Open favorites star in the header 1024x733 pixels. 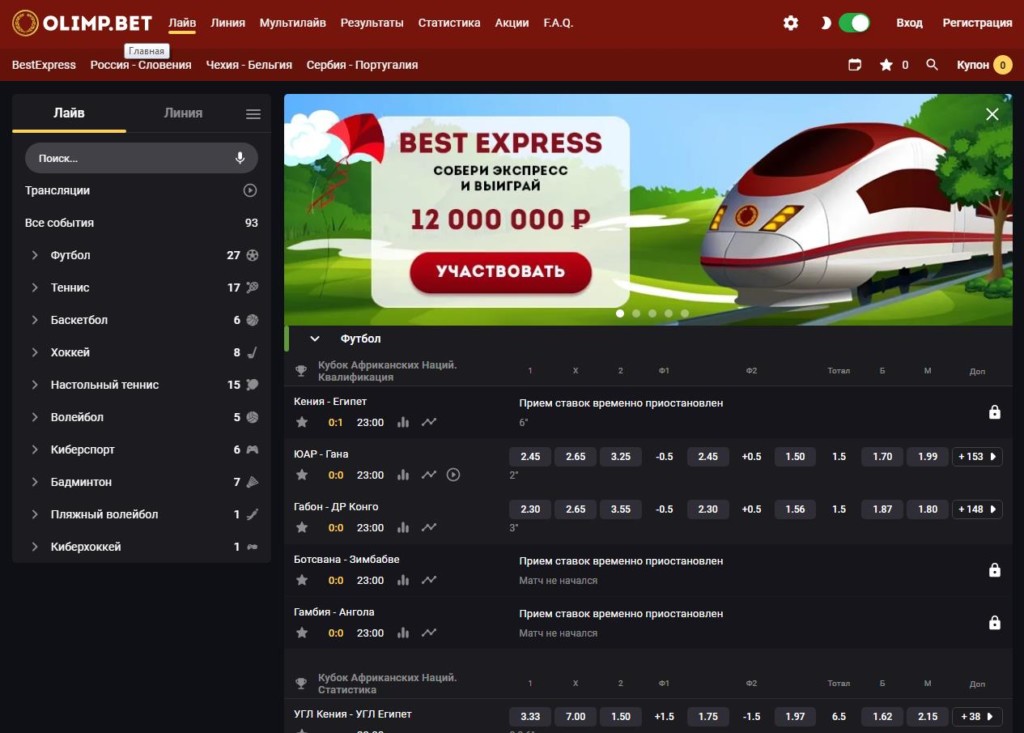tap(886, 65)
